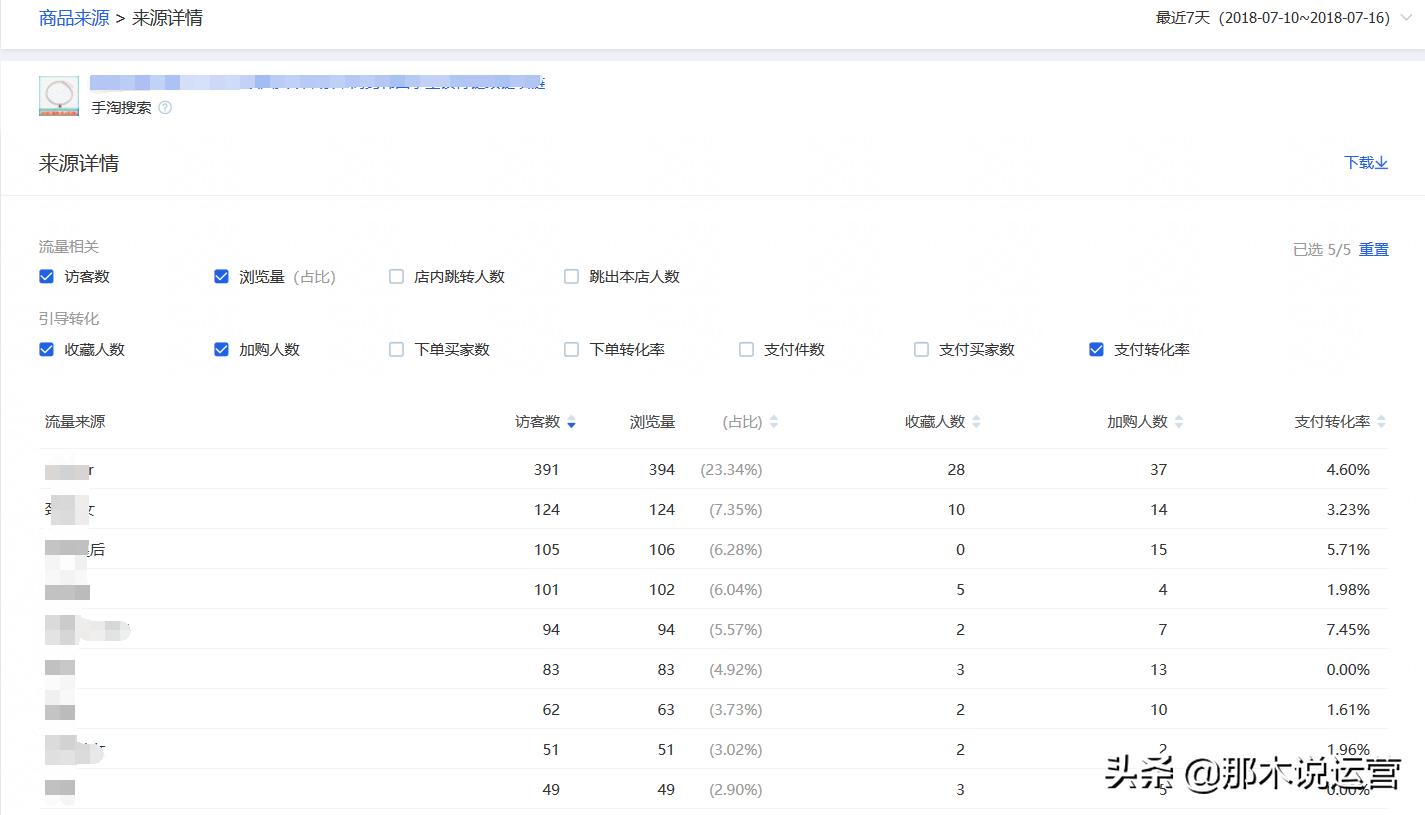Image resolution: width=1425 pixels, height=815 pixels.
Task: Click the 浏览量 column header
Action: point(652,422)
